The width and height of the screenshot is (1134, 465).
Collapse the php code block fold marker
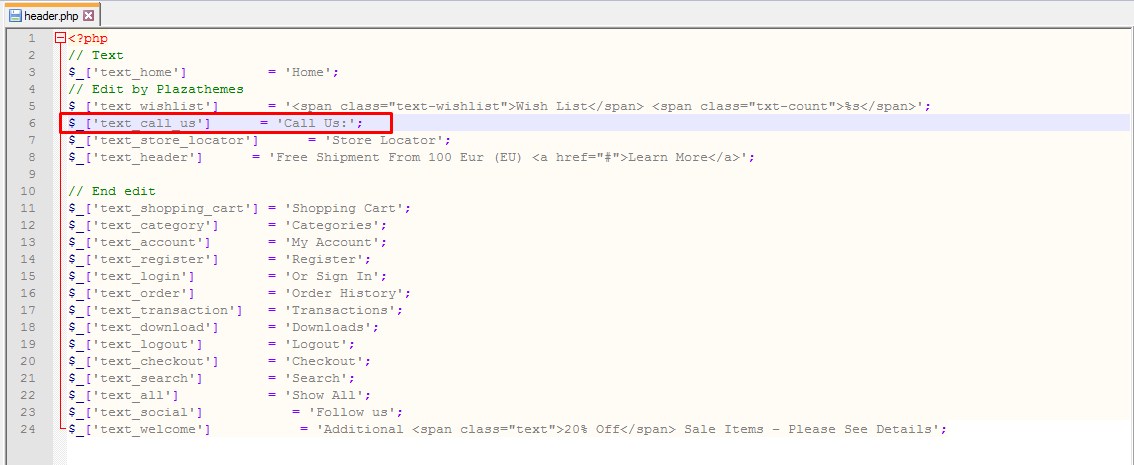[60, 38]
